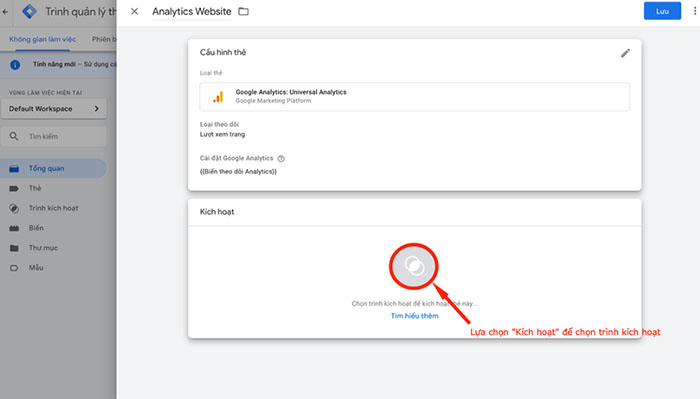The image size is (700, 399).
Task: Edit the Analytics Website tag name
Action: [192, 12]
